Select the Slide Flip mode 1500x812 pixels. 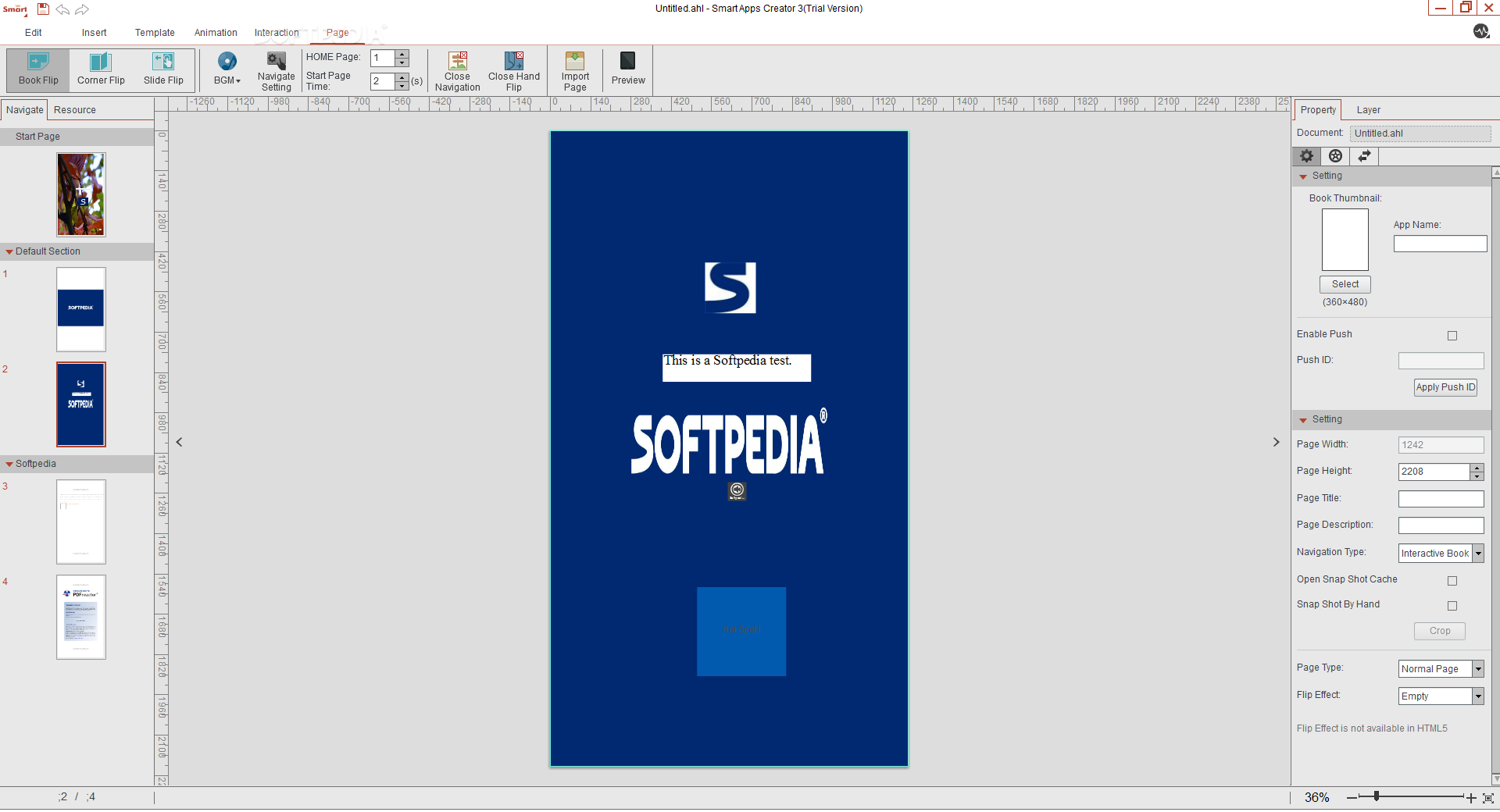pos(163,69)
